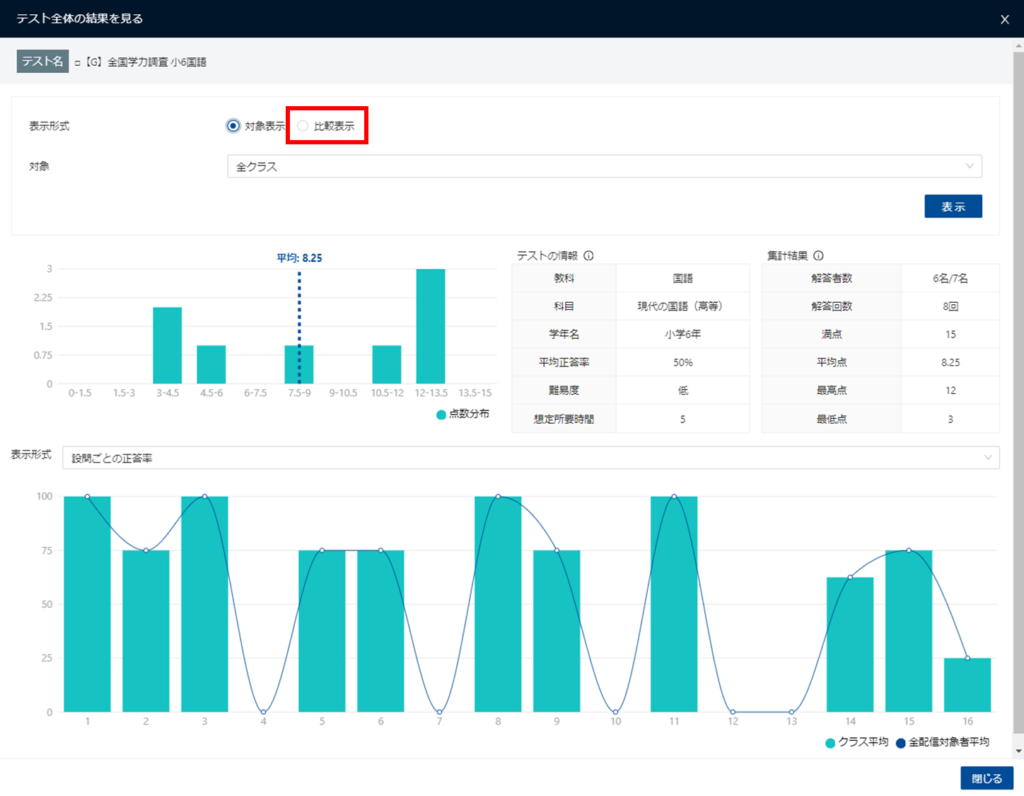Select the 対象表示 radio button
Image resolution: width=1024 pixels, height=796 pixels.
233,126
